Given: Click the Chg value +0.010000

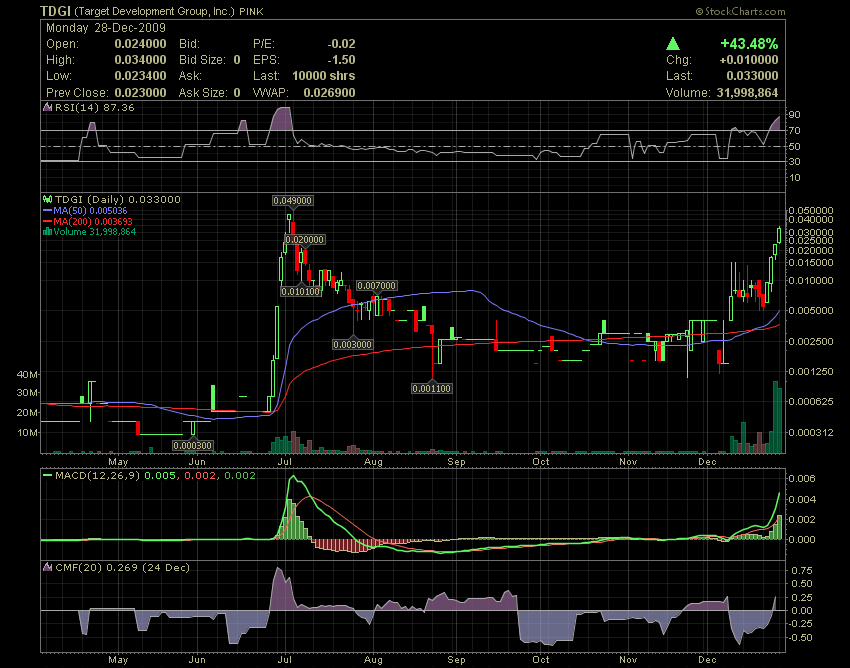Looking at the screenshot, I should coord(749,60).
